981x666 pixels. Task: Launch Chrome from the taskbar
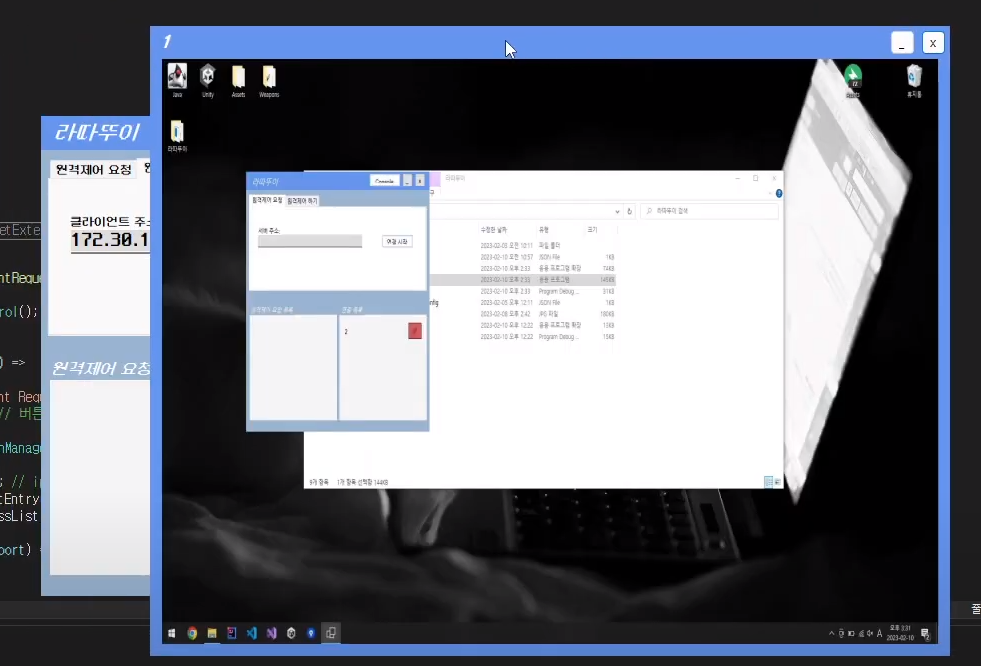point(190,632)
